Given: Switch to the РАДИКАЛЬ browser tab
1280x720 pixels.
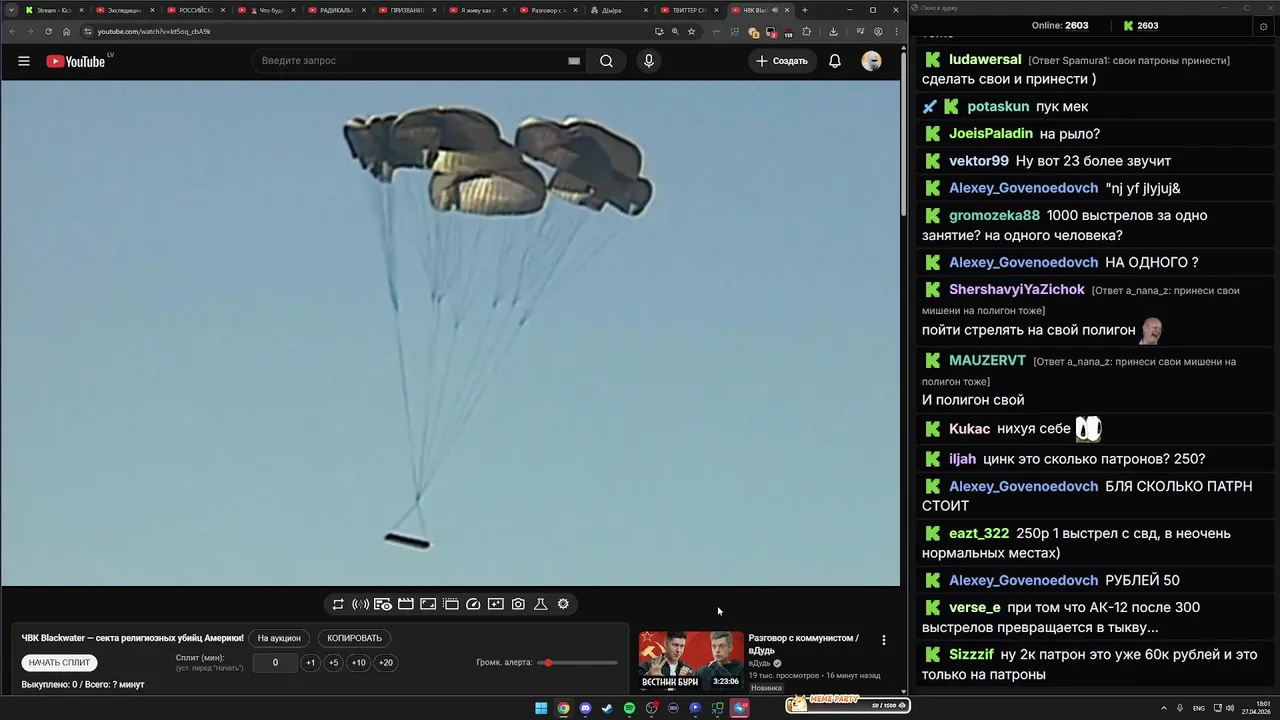Looking at the screenshot, I should click(x=336, y=10).
